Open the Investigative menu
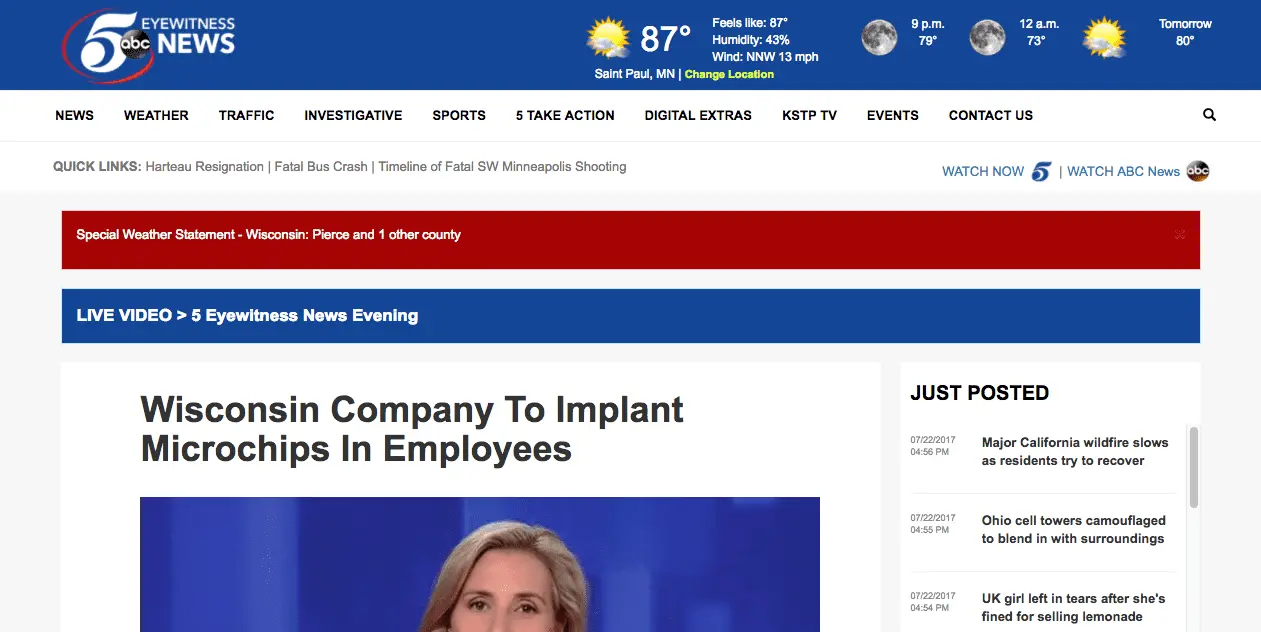Viewport: 1261px width, 632px height. pos(353,115)
